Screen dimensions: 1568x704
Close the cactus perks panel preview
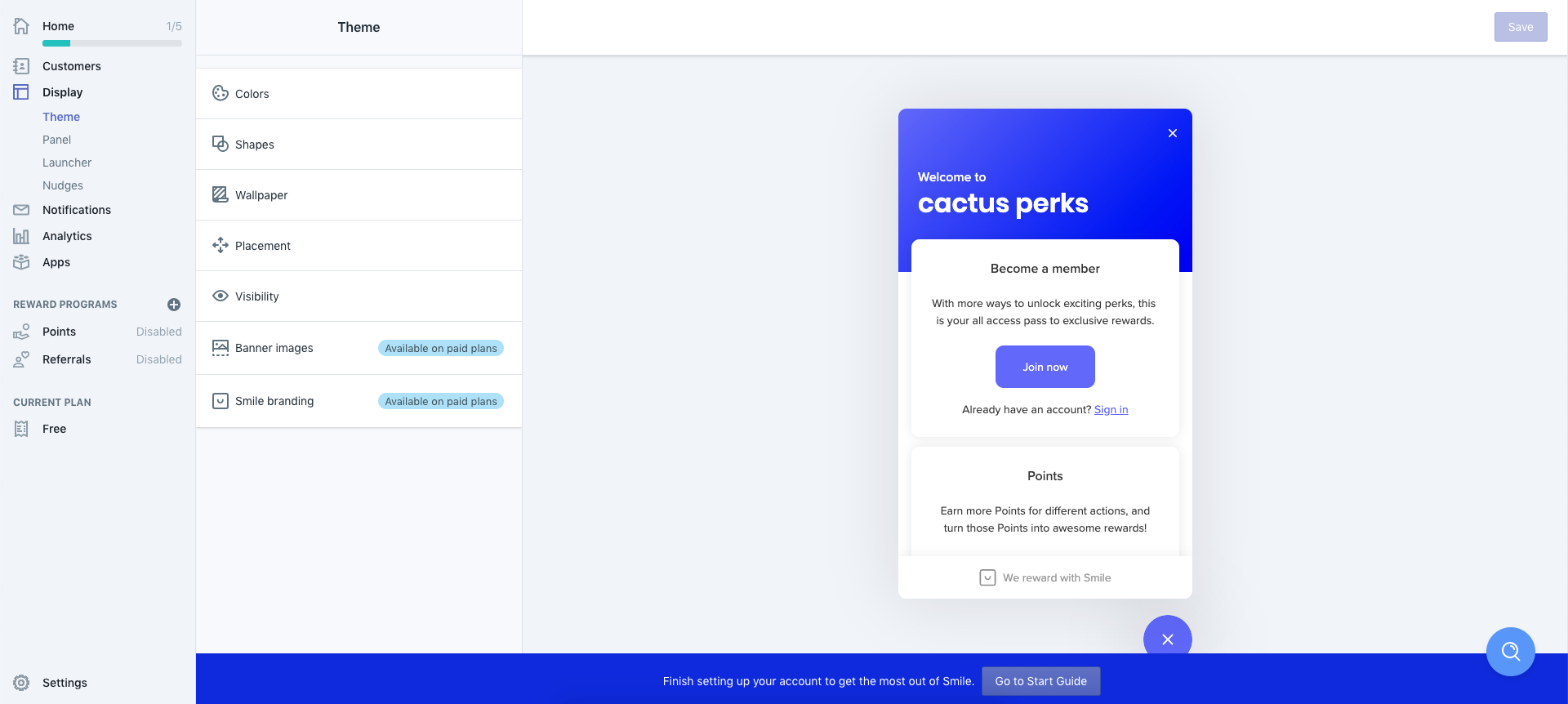1173,133
